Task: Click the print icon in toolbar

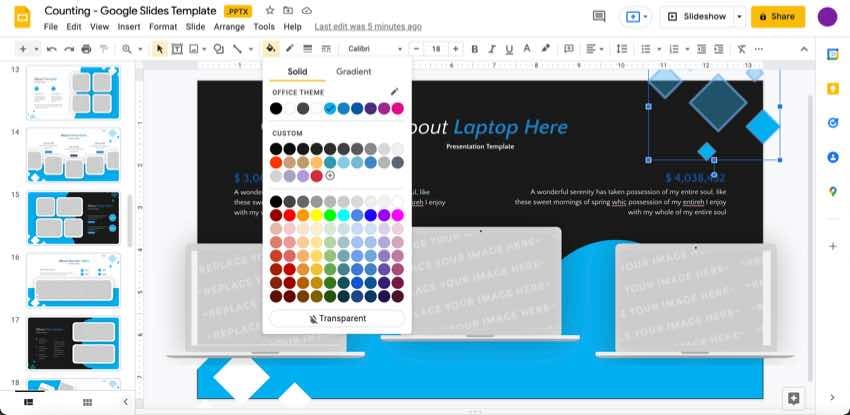Action: coord(86,48)
